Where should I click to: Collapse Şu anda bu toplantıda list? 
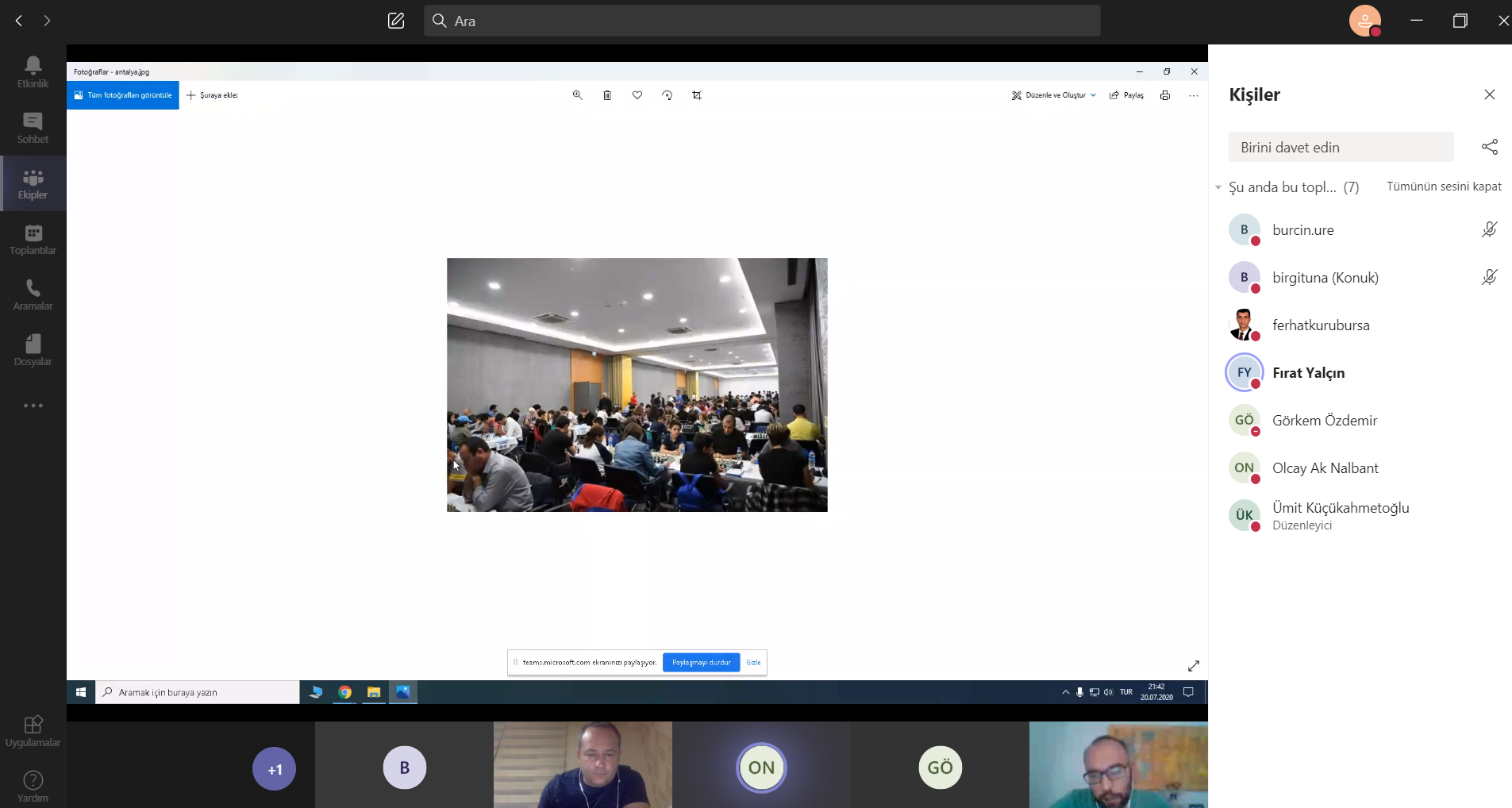click(x=1218, y=187)
